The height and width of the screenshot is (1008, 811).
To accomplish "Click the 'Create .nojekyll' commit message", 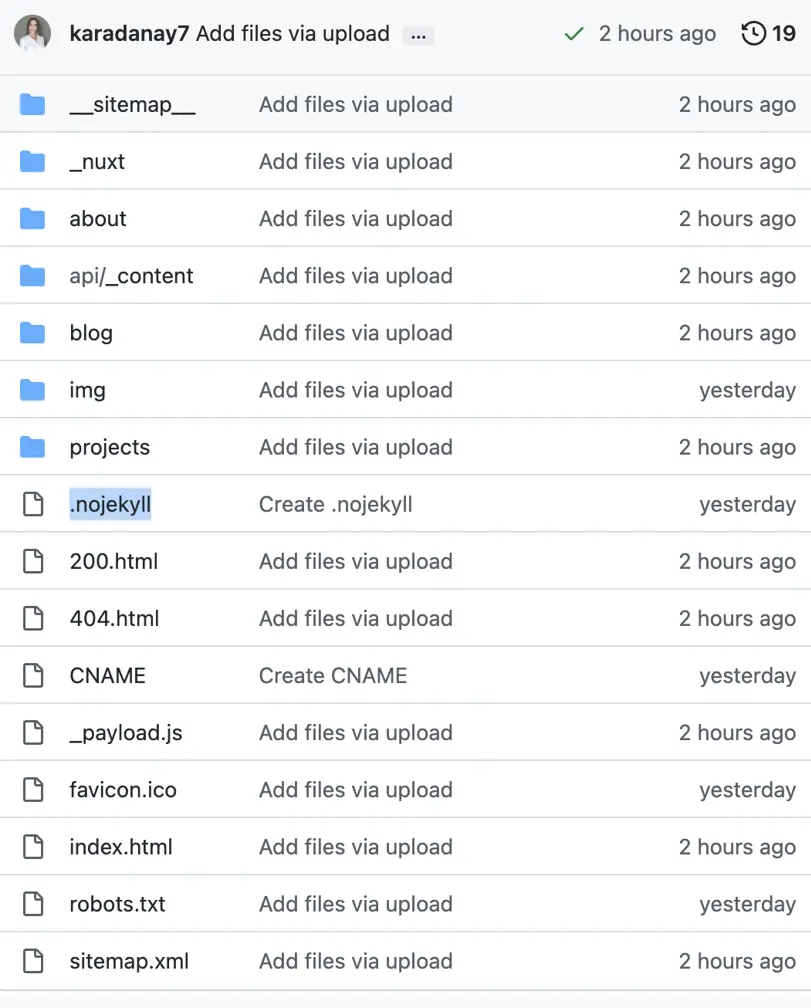I will click(337, 504).
